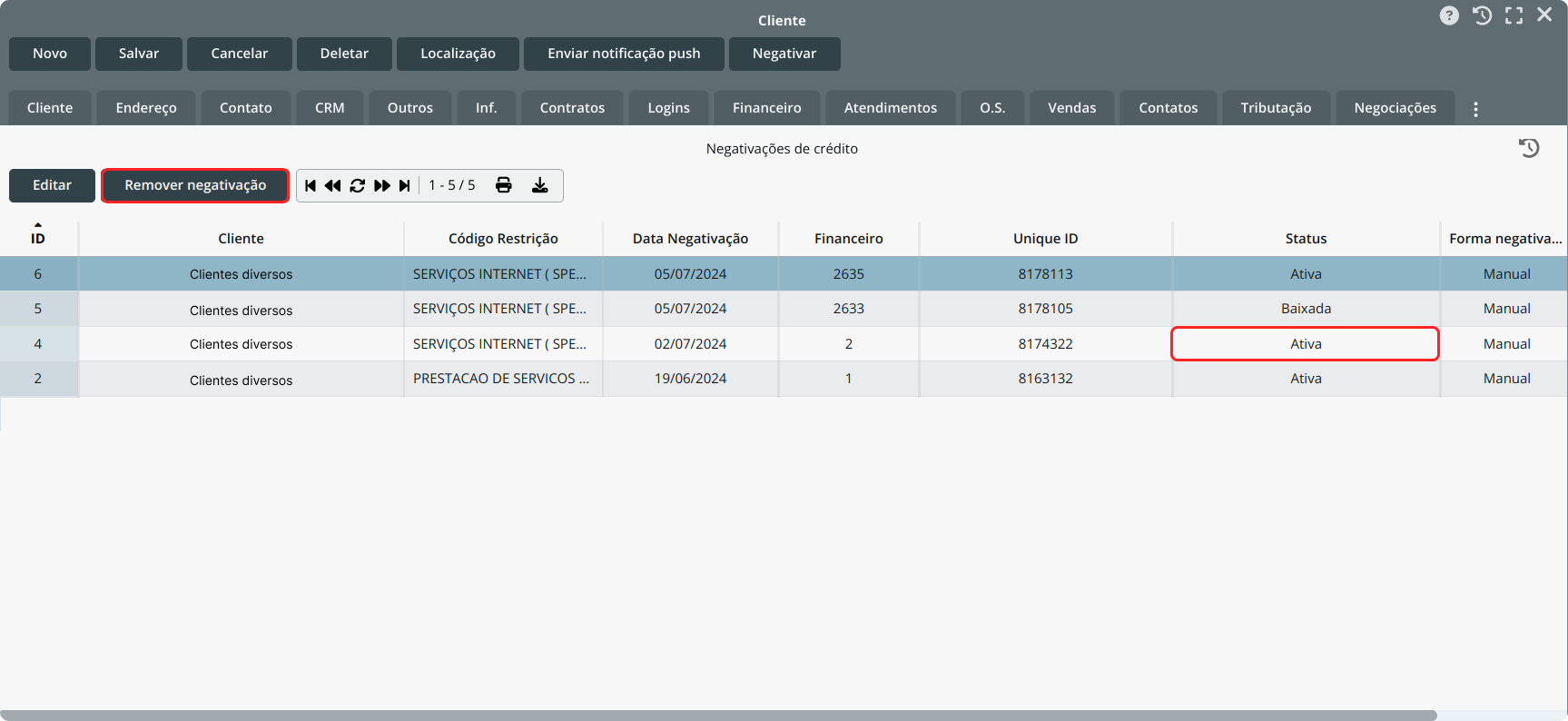Click Remover negativação button

click(195, 185)
